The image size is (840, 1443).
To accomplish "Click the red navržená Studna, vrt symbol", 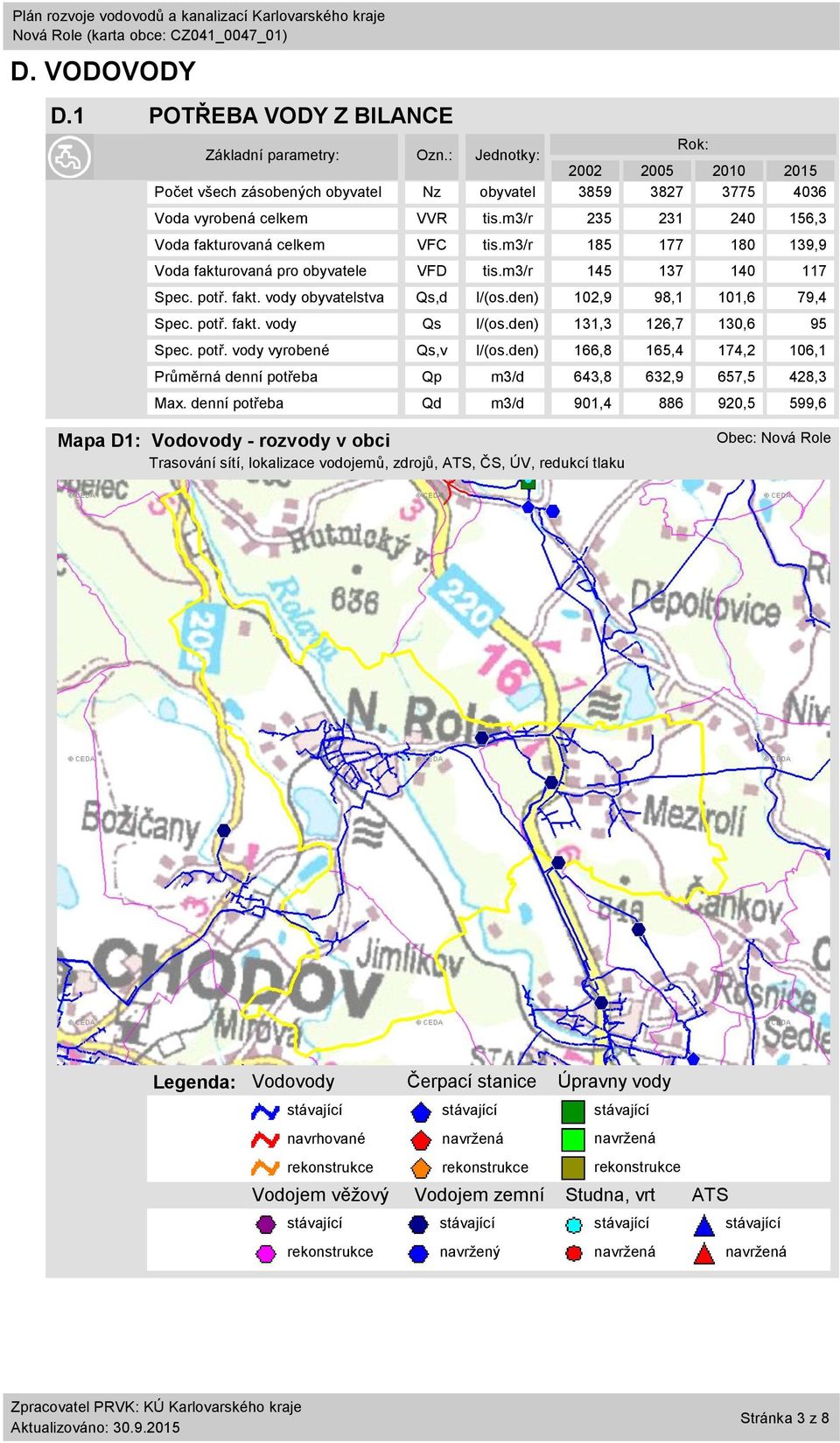I will click(574, 1253).
